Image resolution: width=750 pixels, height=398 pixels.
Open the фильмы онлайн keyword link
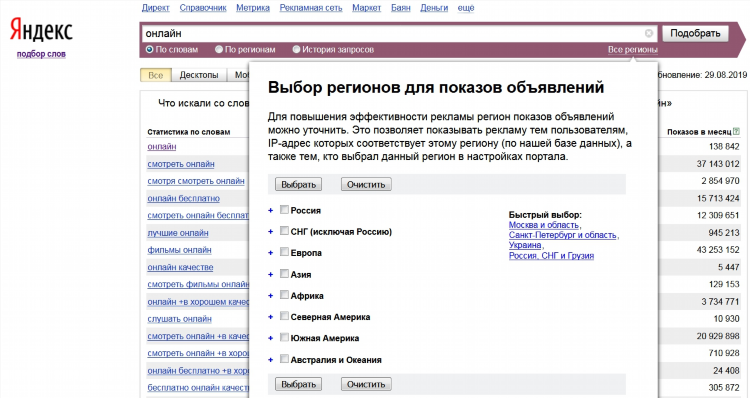179,250
